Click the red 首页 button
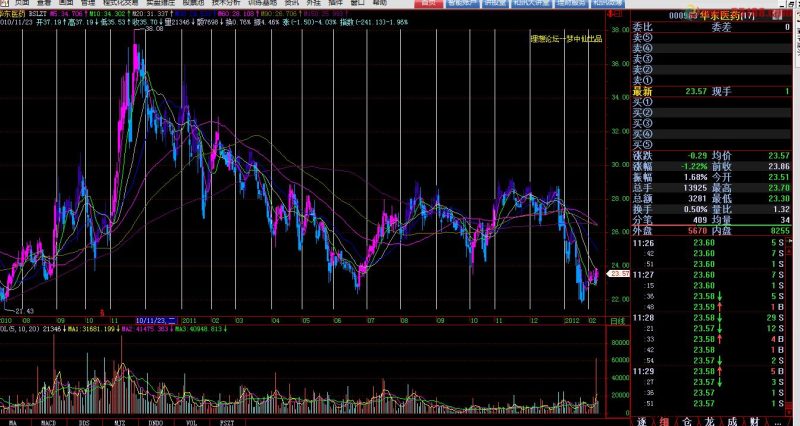 (428, 3)
